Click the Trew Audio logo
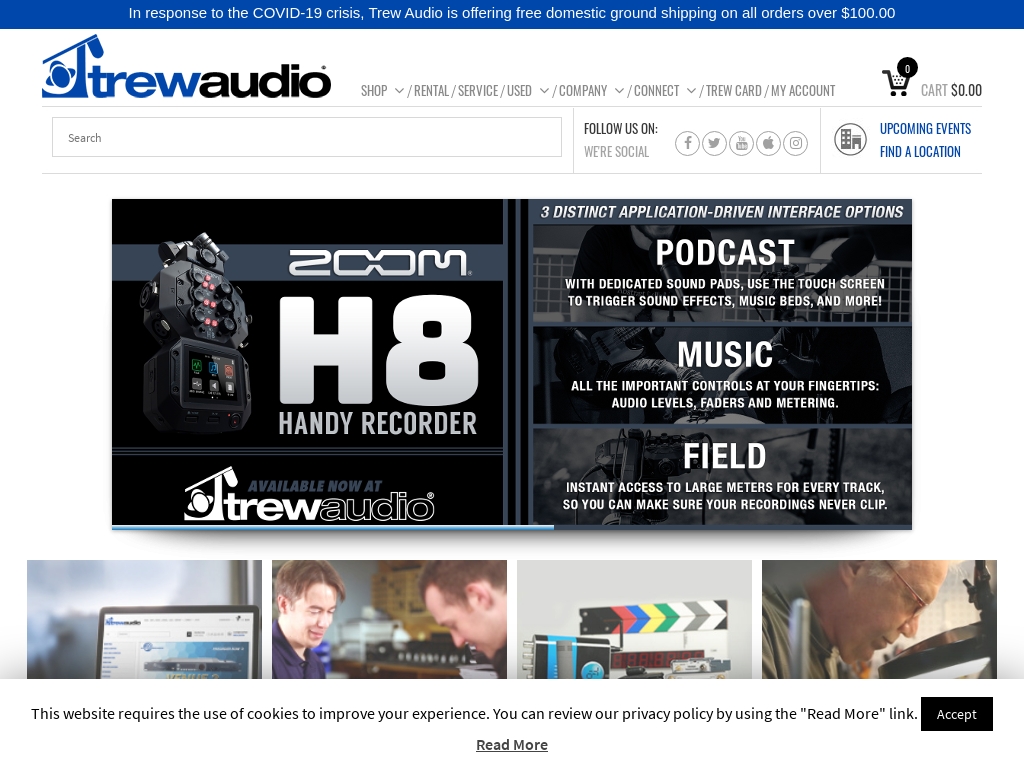 pos(186,65)
